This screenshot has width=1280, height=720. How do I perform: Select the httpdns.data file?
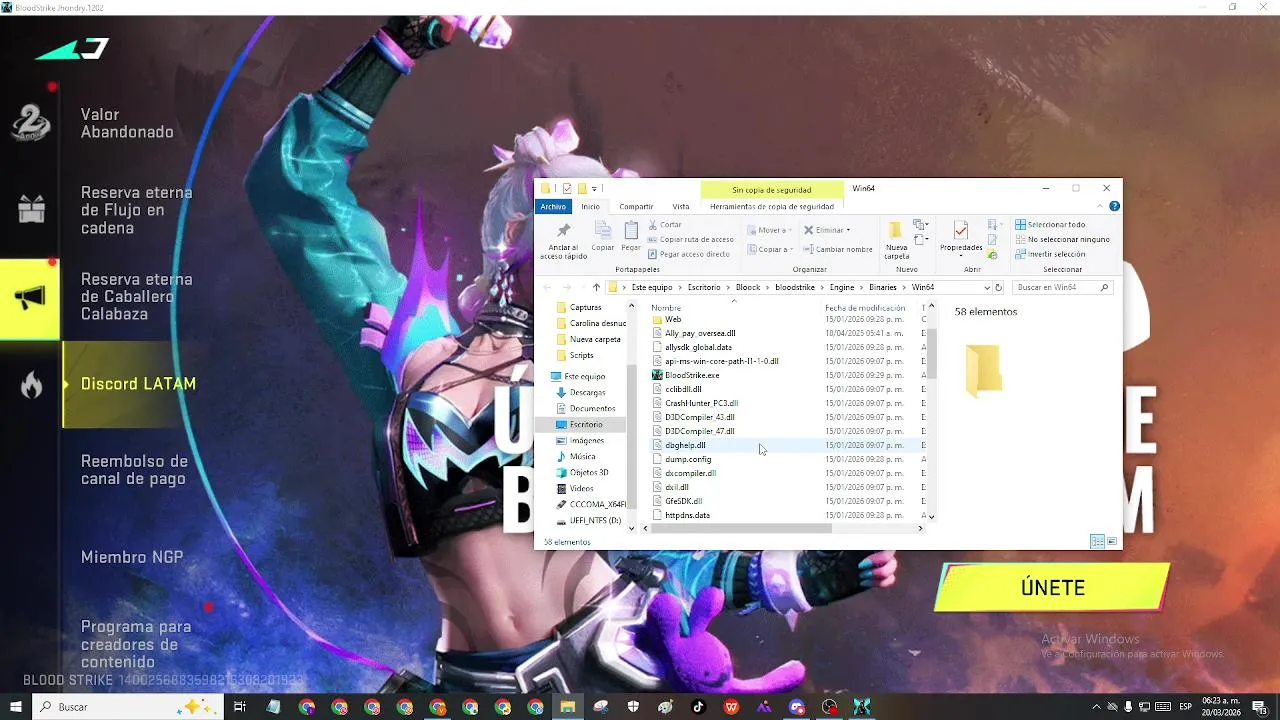[687, 515]
